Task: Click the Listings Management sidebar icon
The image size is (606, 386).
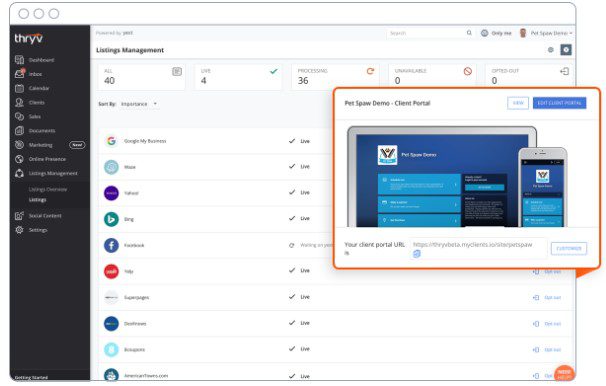Action: click(19, 173)
